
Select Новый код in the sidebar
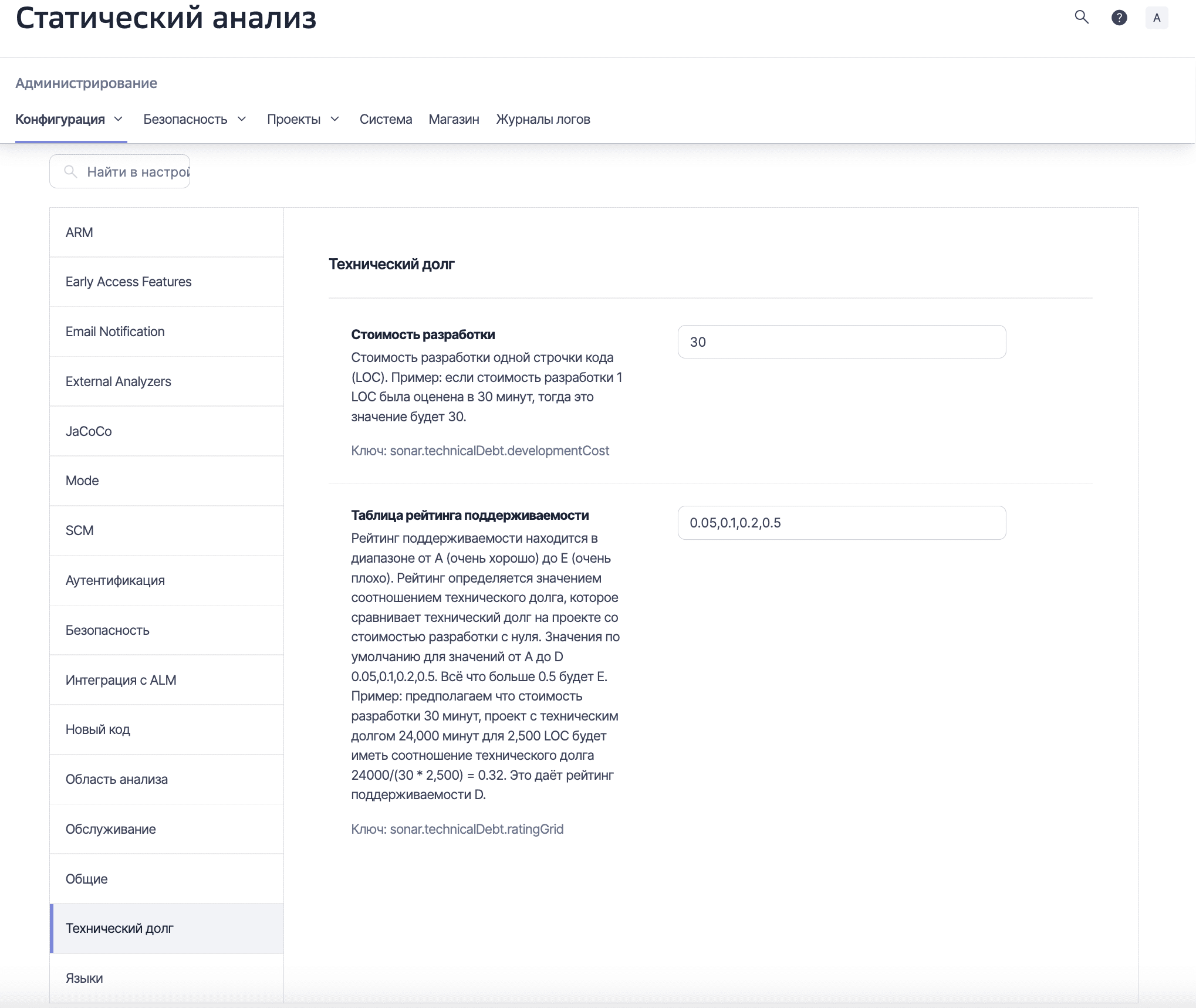pos(98,729)
